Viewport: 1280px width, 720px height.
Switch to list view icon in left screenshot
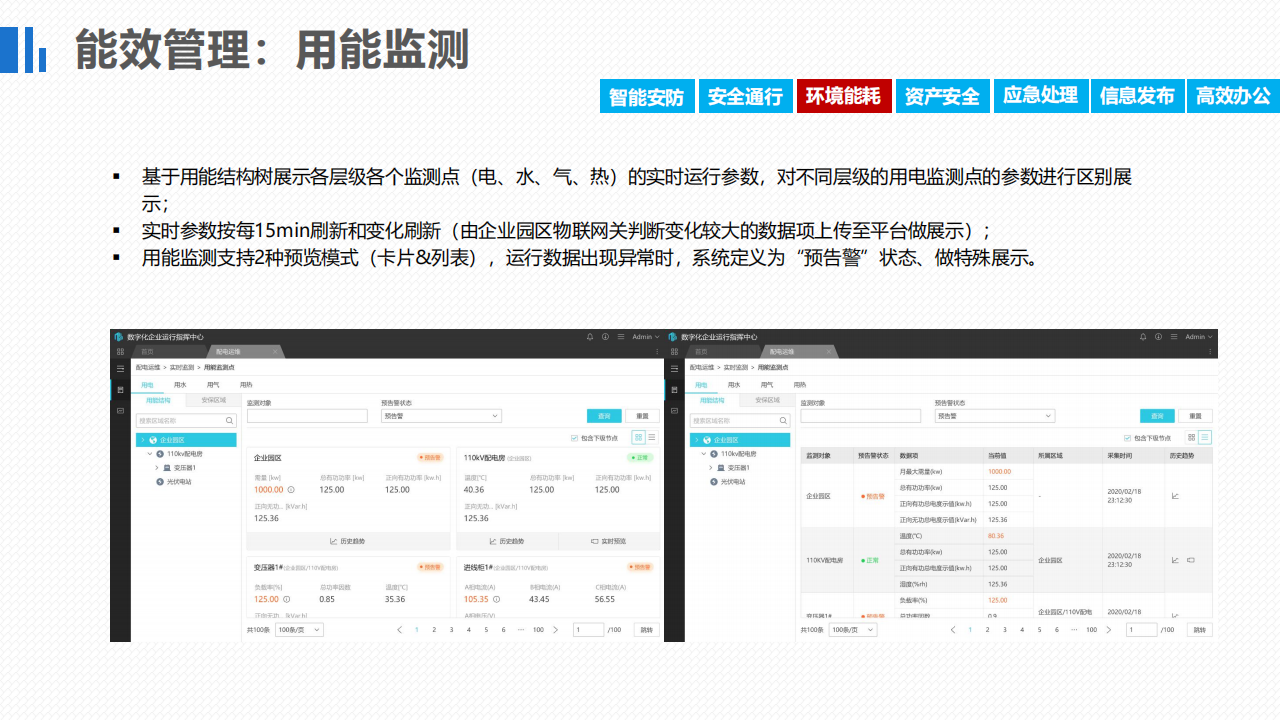tap(652, 437)
